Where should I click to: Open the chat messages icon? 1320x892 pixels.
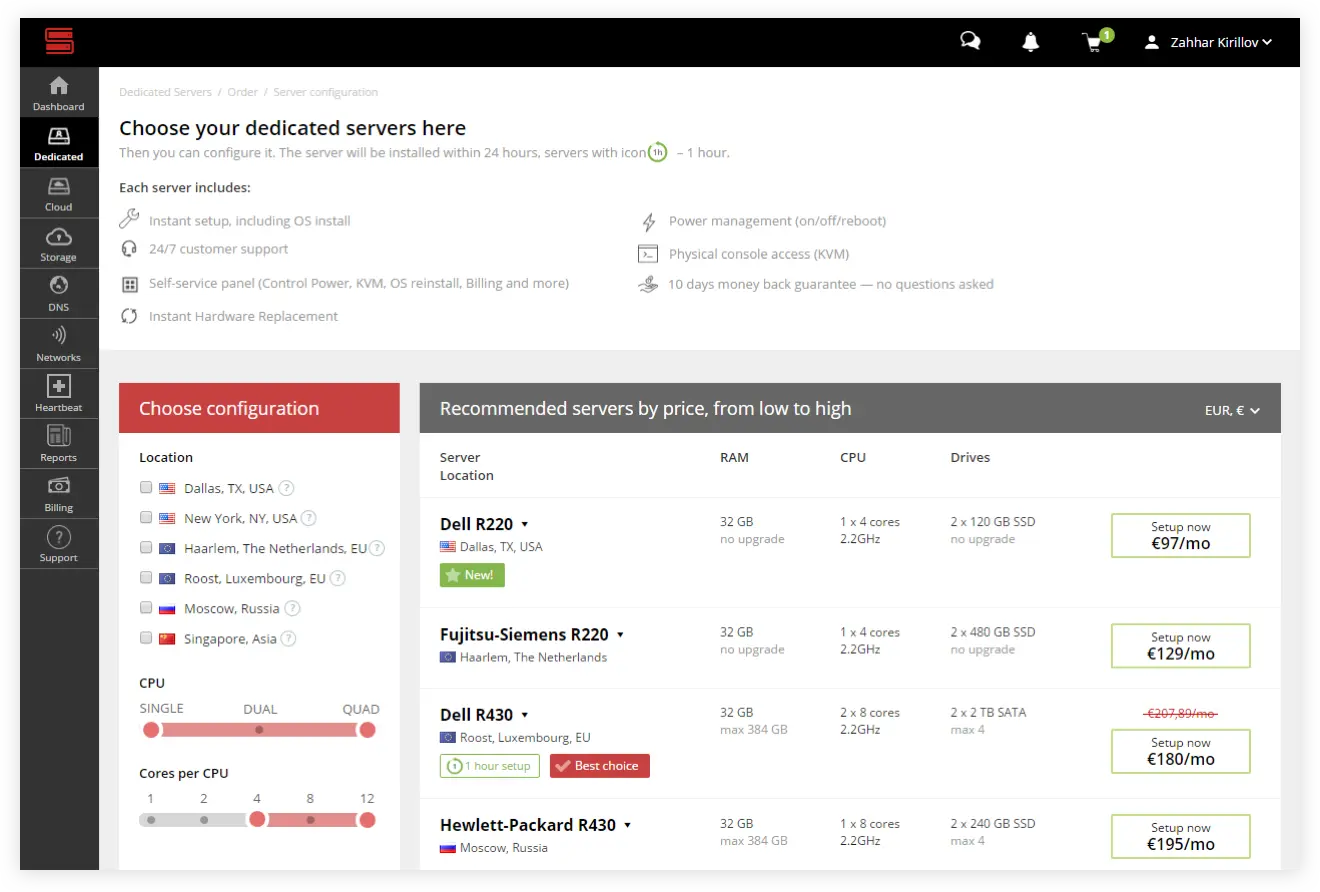click(970, 42)
